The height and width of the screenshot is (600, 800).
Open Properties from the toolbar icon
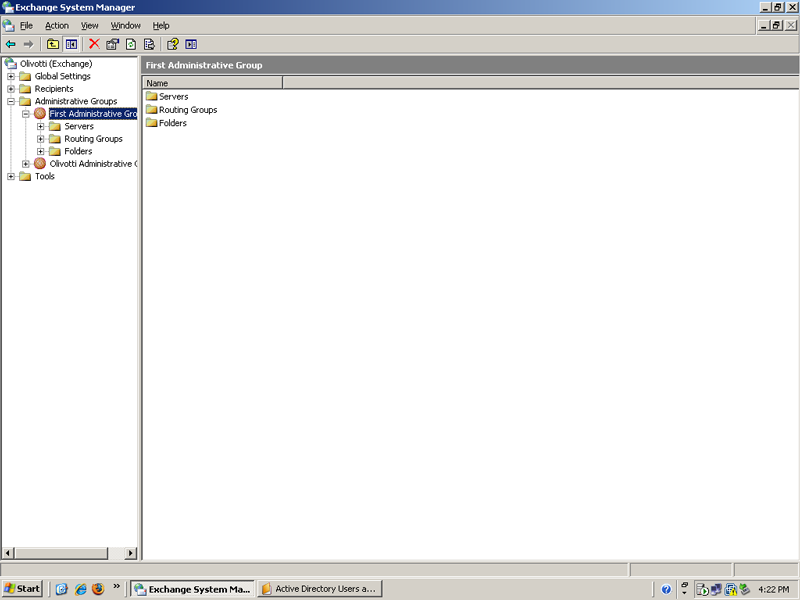tap(112, 44)
